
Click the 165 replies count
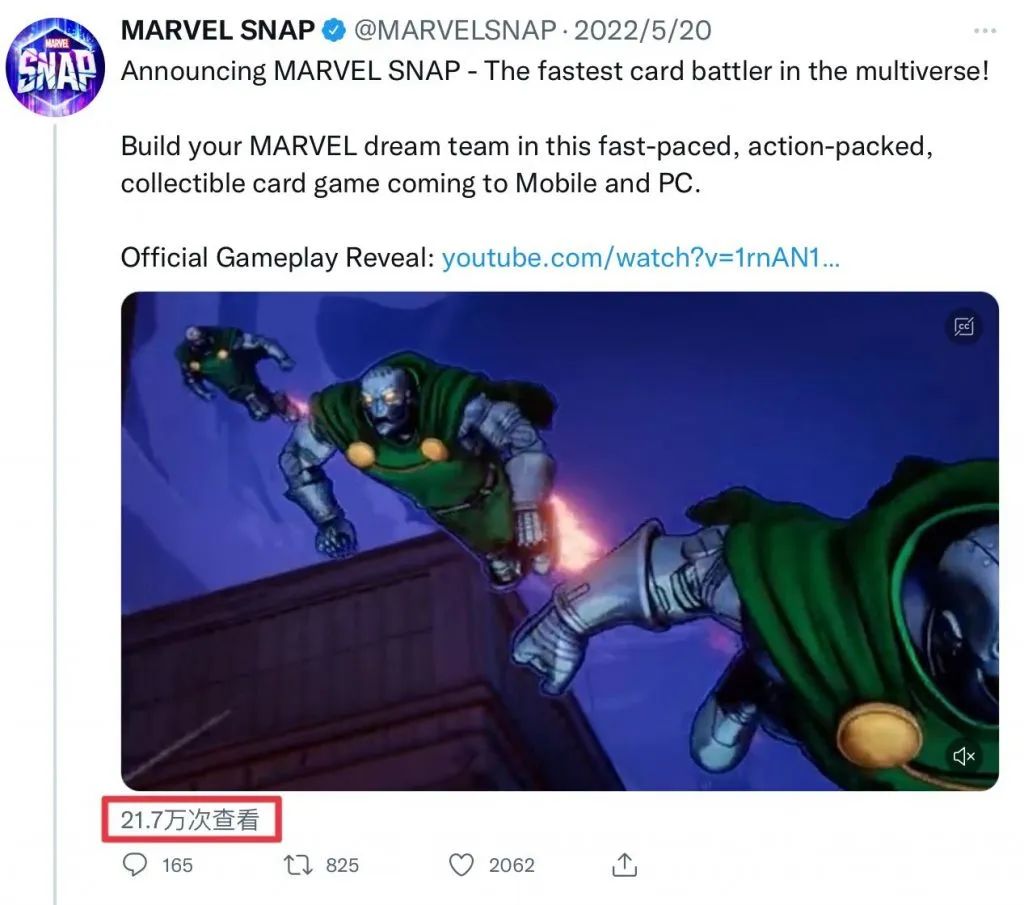177,865
